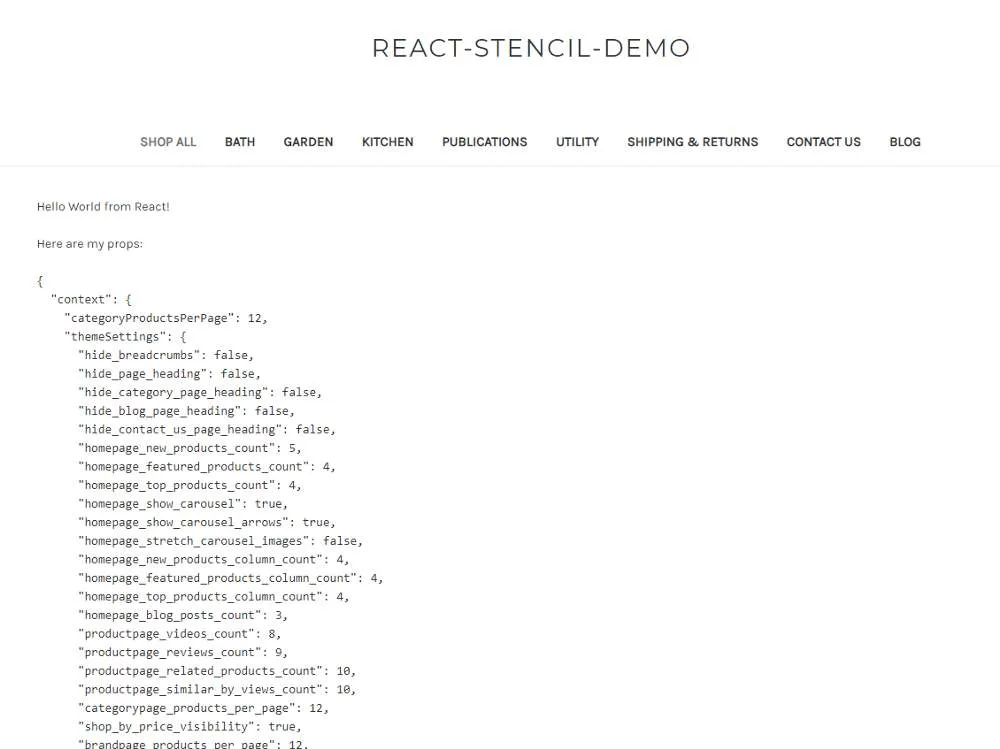Click the "homepage_top_products_column_count": 4 line
Image resolution: width=1000 pixels, height=749 pixels.
coord(214,596)
